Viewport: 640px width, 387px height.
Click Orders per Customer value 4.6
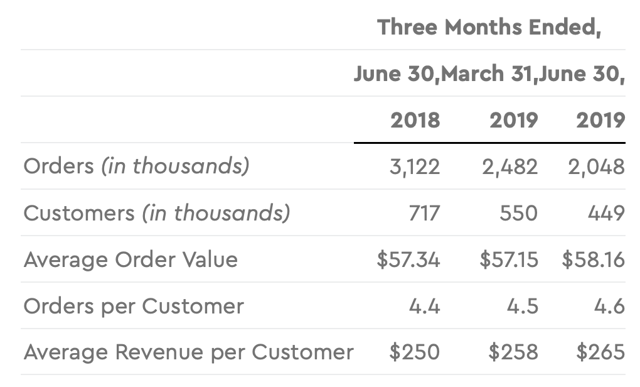tap(609, 306)
